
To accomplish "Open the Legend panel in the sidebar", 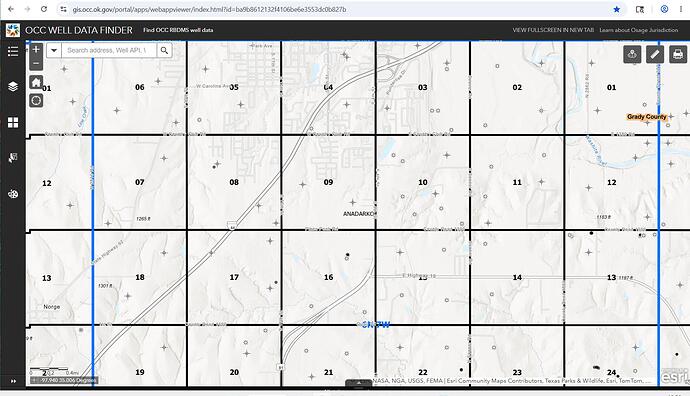I will click(x=13, y=51).
